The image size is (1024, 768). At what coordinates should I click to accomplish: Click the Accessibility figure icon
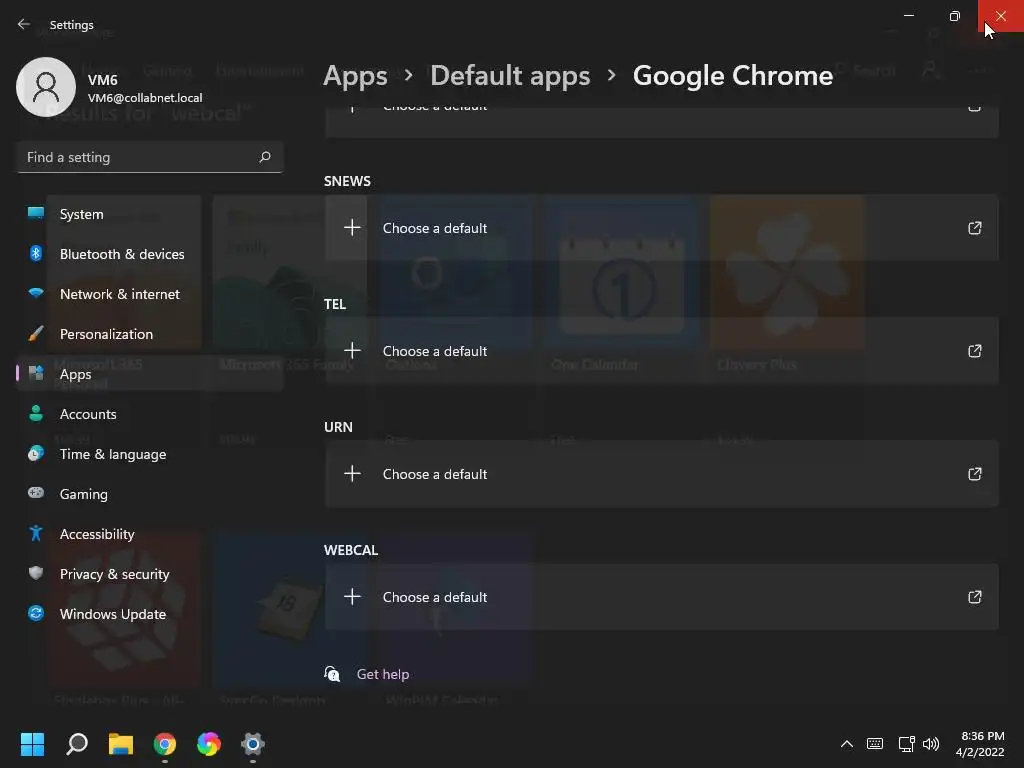click(36, 533)
